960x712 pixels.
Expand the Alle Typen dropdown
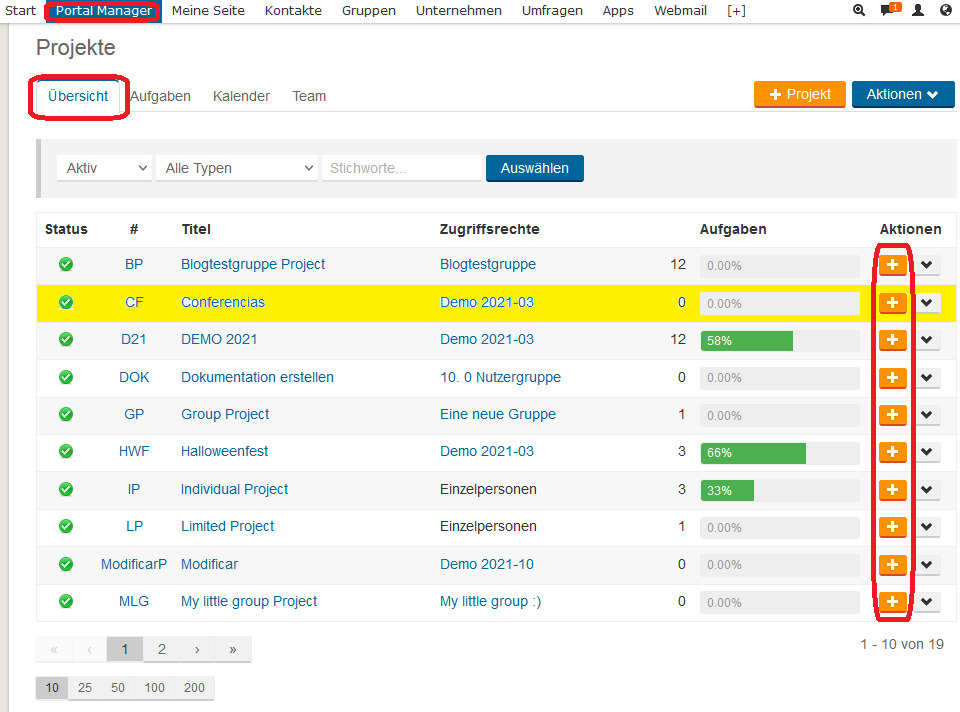click(237, 168)
